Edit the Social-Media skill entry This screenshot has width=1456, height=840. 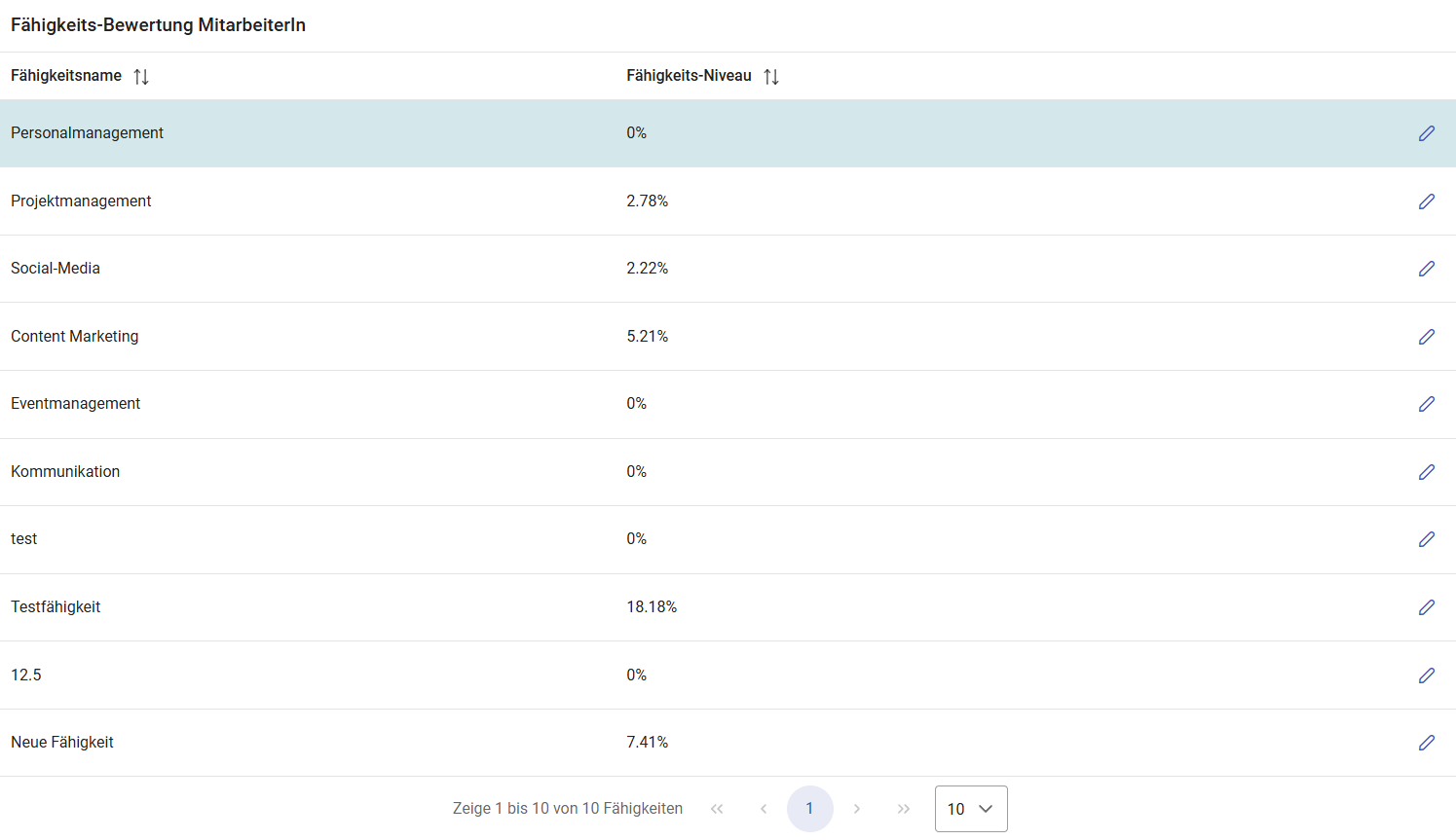(x=1427, y=269)
